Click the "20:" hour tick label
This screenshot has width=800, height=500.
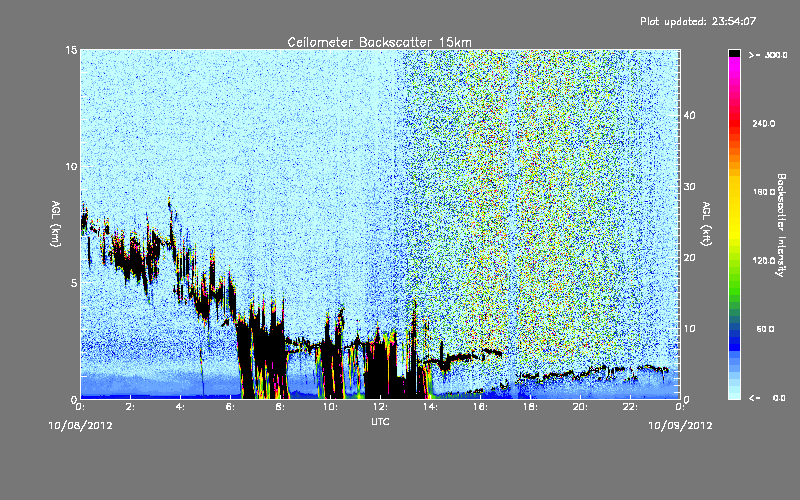pyautogui.click(x=581, y=407)
